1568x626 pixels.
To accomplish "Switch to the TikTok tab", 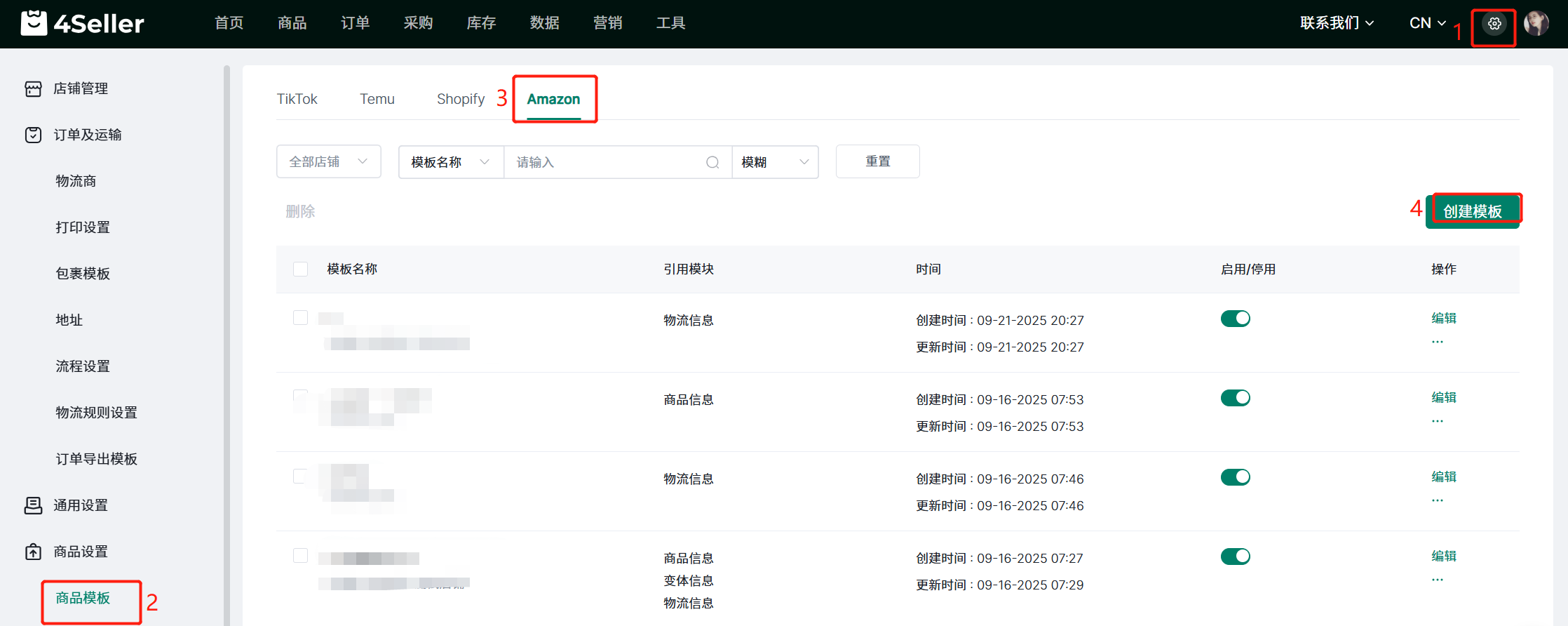I will click(x=297, y=99).
